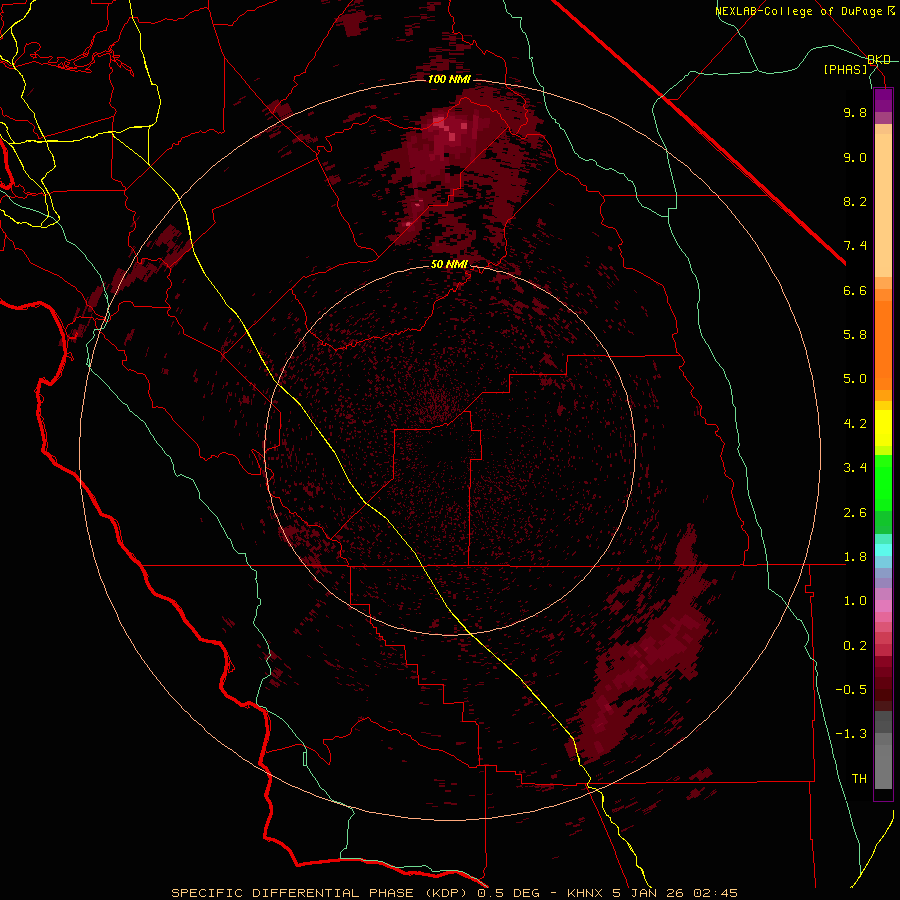Click the SPECIFIC DIFFERENTIAL PHASE (KDP) caption
The height and width of the screenshot is (900, 900).
320,893
